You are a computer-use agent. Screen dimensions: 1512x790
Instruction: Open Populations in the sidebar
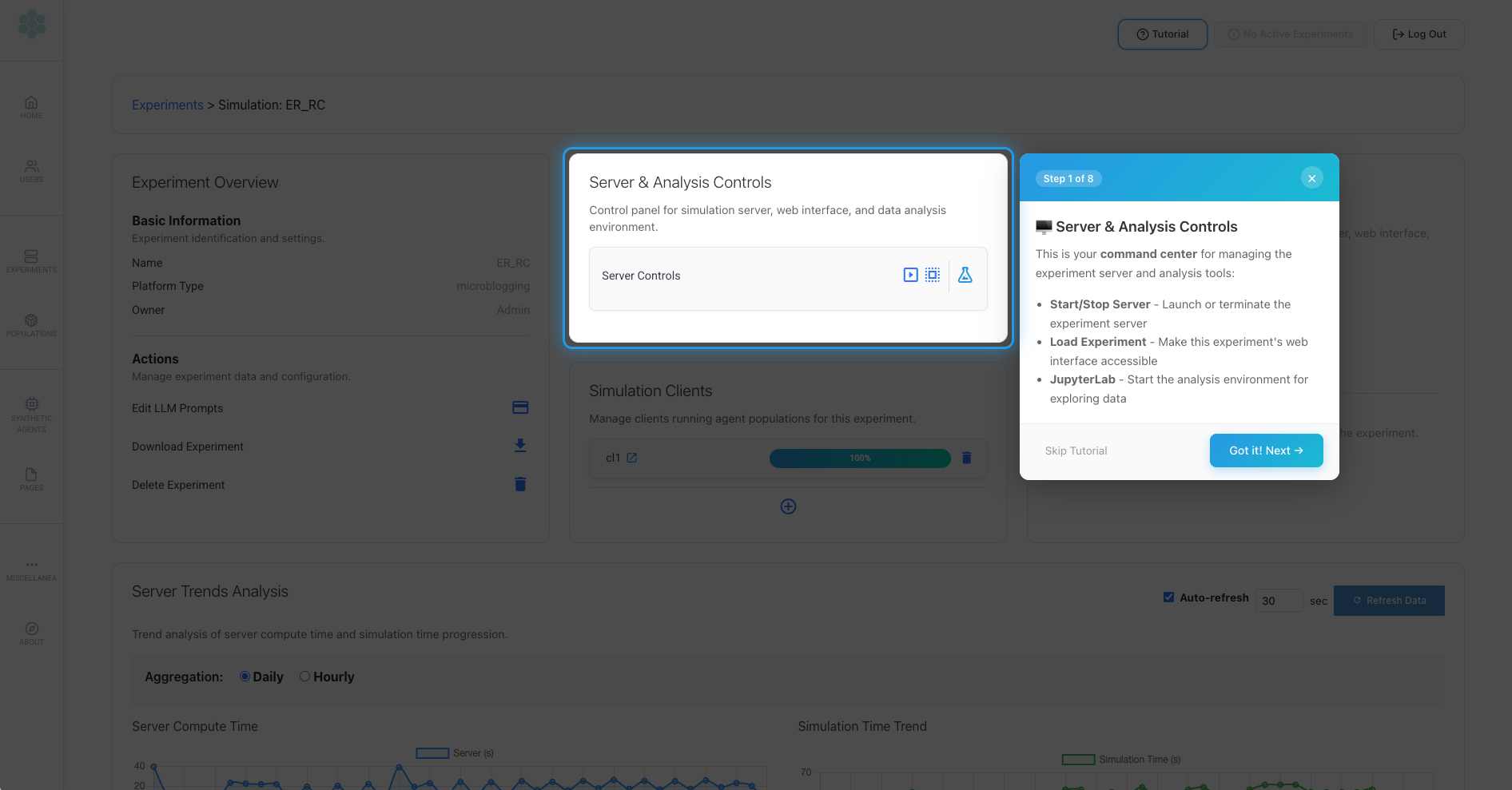pyautogui.click(x=31, y=325)
